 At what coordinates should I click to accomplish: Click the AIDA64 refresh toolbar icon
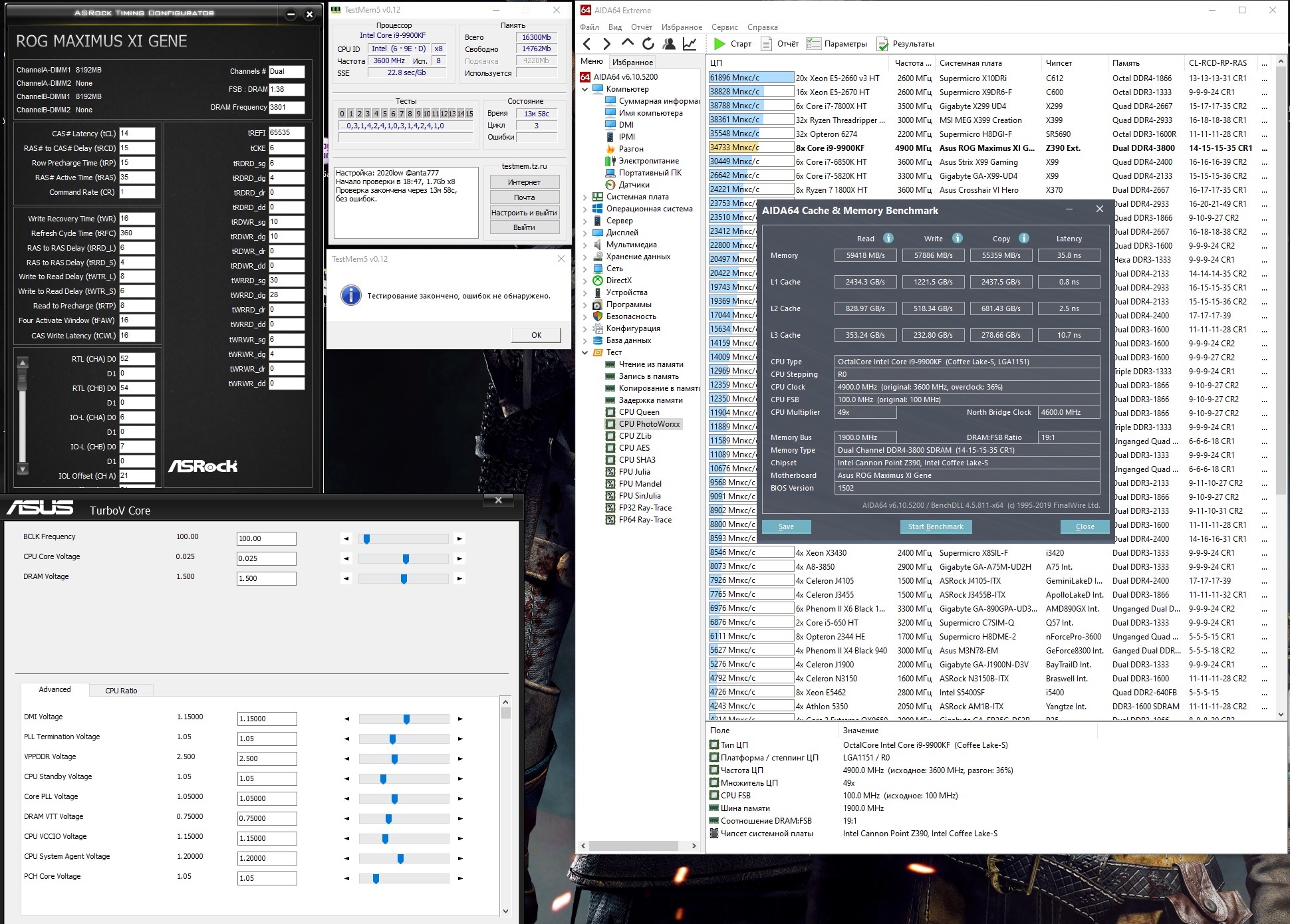(648, 44)
